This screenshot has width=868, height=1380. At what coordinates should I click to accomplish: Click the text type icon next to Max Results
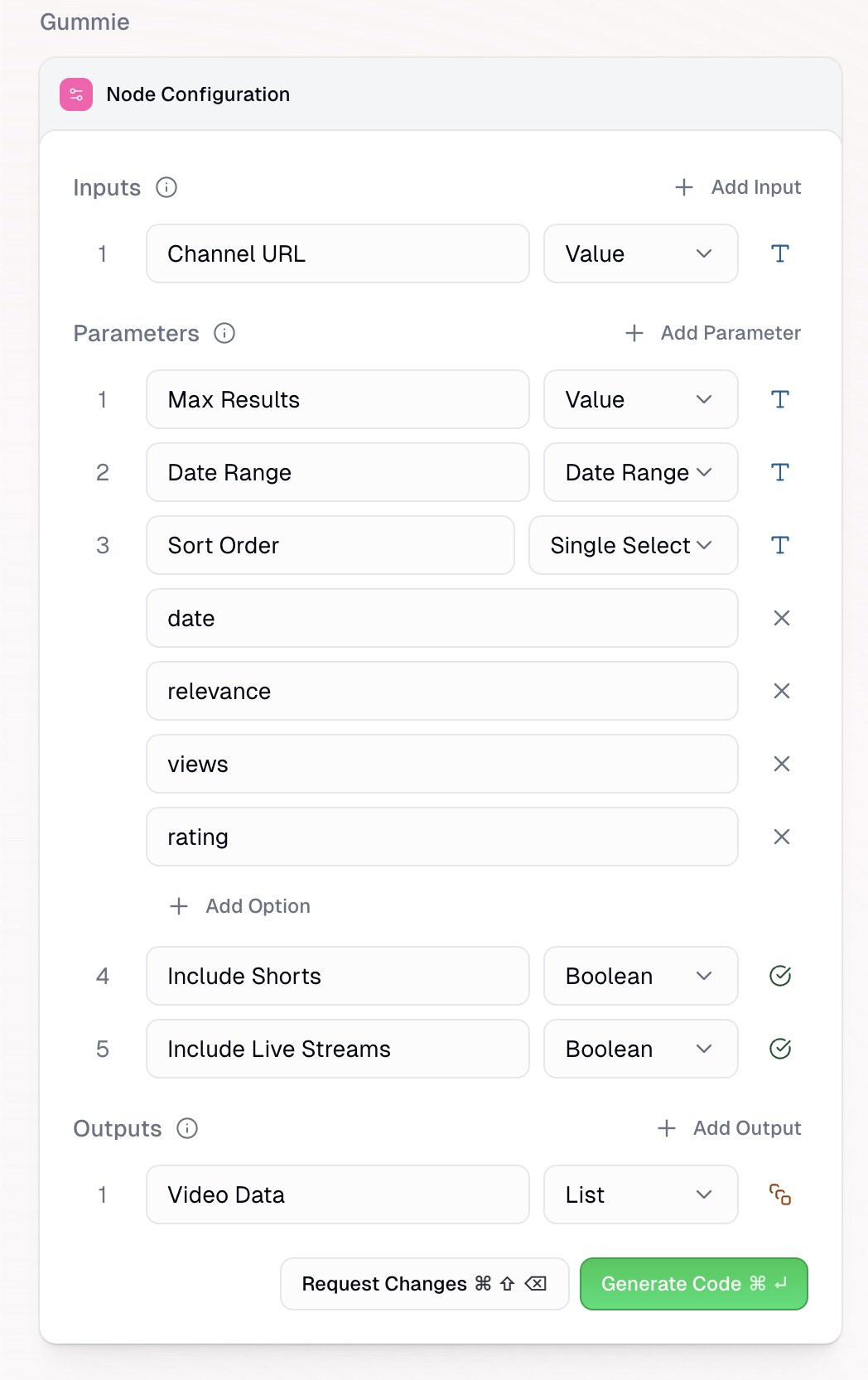tap(779, 399)
